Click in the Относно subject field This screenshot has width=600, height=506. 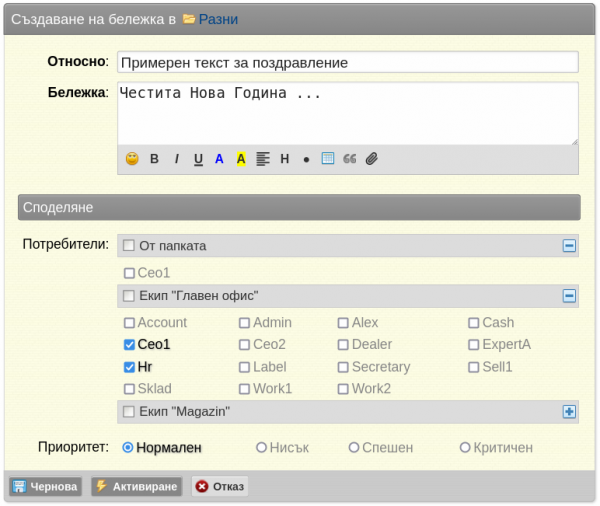coord(347,62)
